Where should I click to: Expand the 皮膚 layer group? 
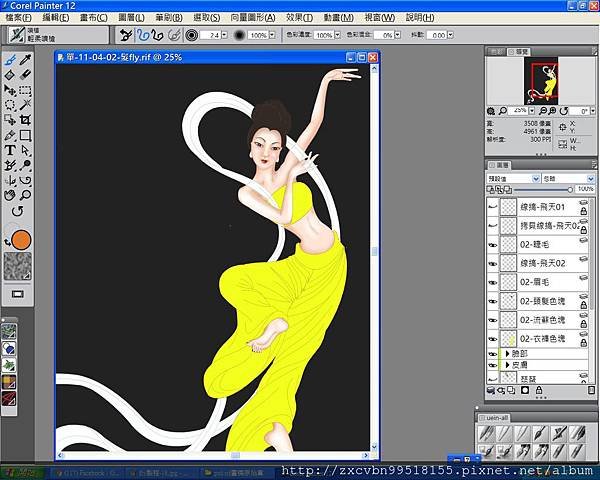507,365
